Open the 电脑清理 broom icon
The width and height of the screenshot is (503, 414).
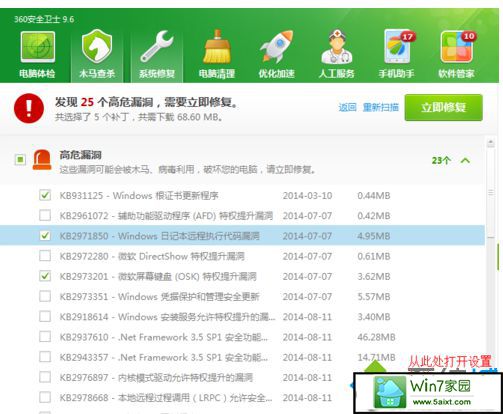(217, 46)
